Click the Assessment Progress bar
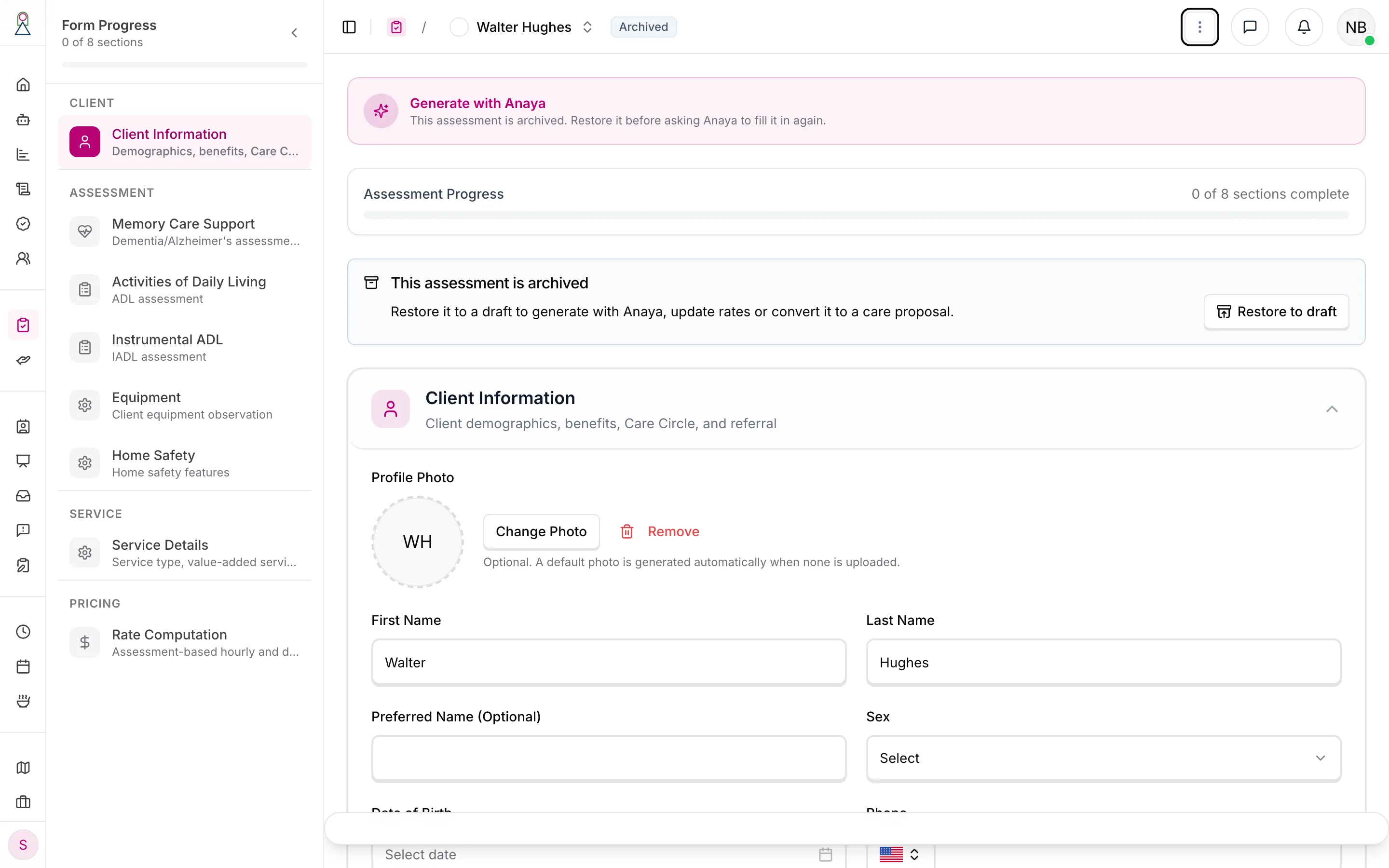The image size is (1389, 868). tap(856, 215)
